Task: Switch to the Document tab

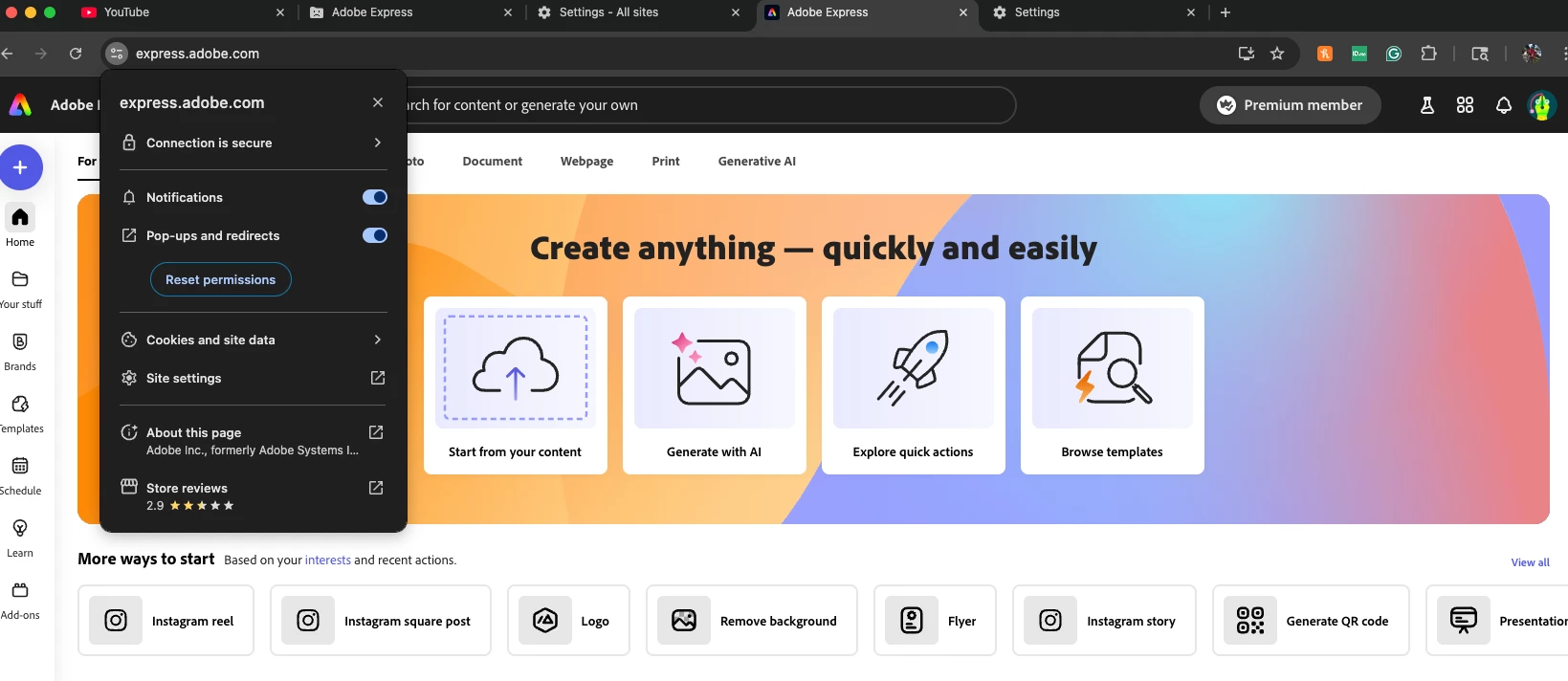Action: click(492, 162)
